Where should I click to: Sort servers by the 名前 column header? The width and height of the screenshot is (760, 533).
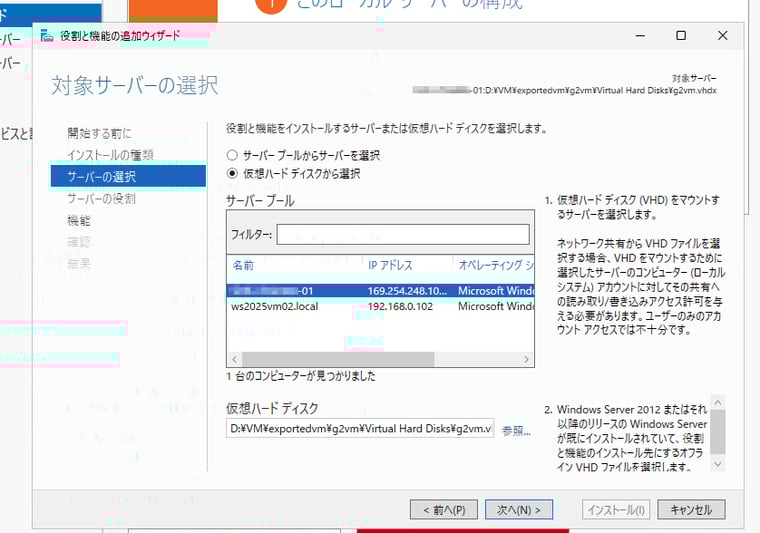[243, 265]
